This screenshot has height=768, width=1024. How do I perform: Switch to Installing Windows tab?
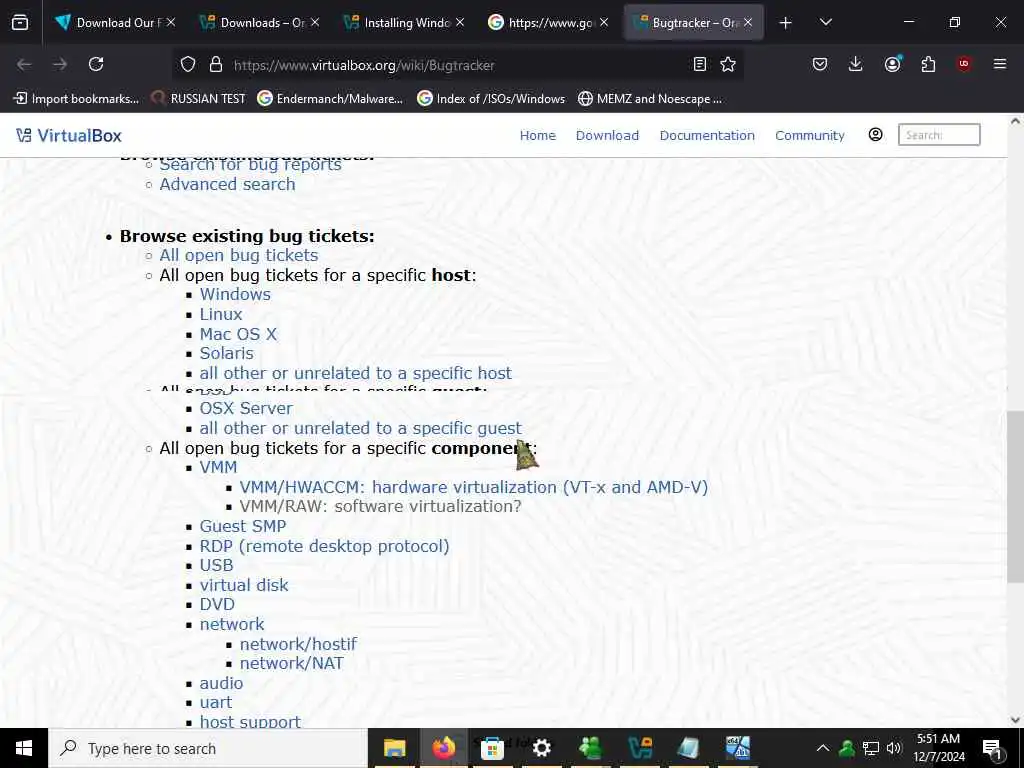click(403, 23)
